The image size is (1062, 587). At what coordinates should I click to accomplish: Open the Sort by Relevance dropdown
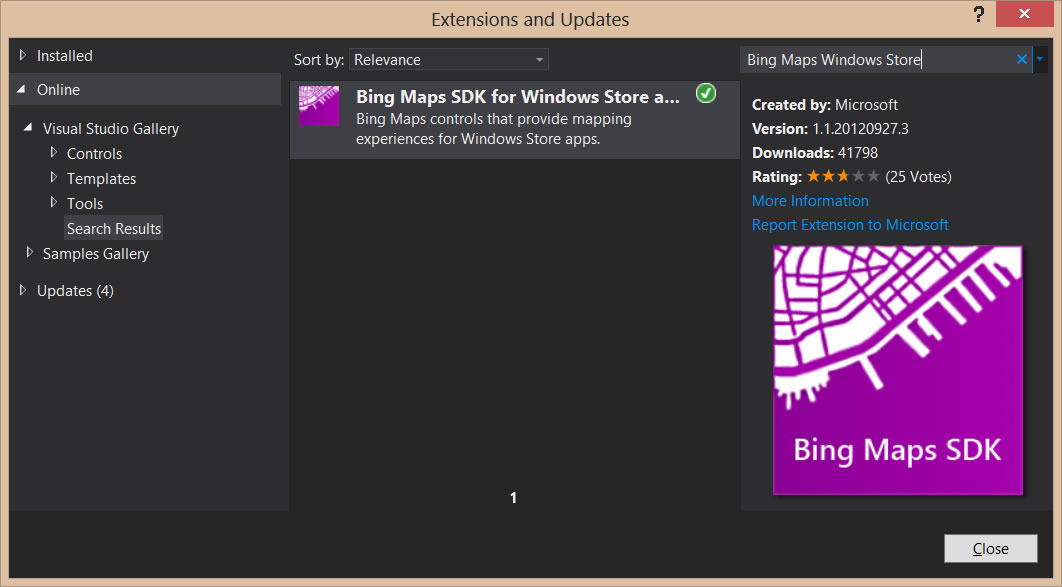click(x=448, y=60)
